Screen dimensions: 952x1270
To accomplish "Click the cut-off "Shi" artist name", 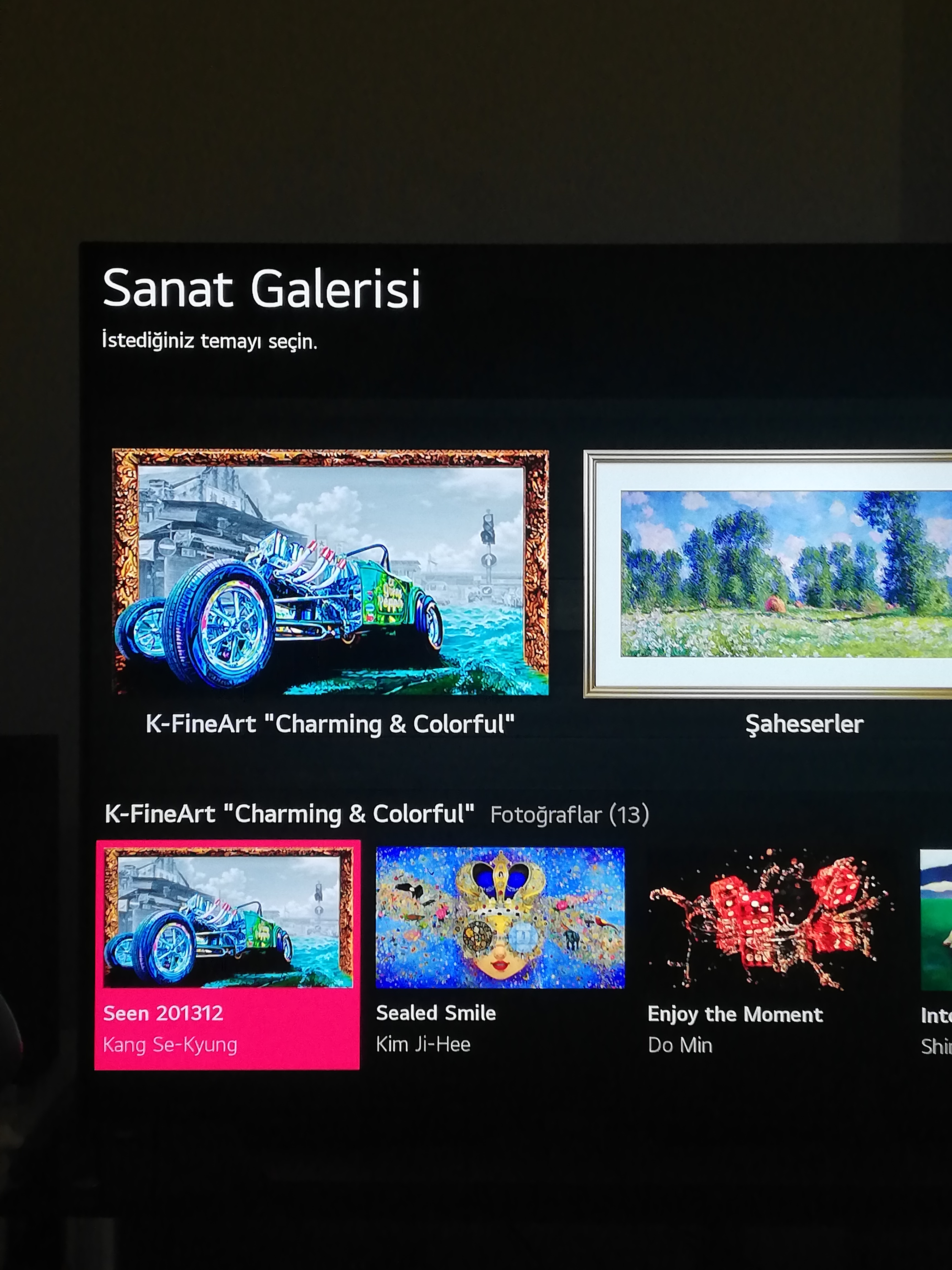I will 936,1047.
